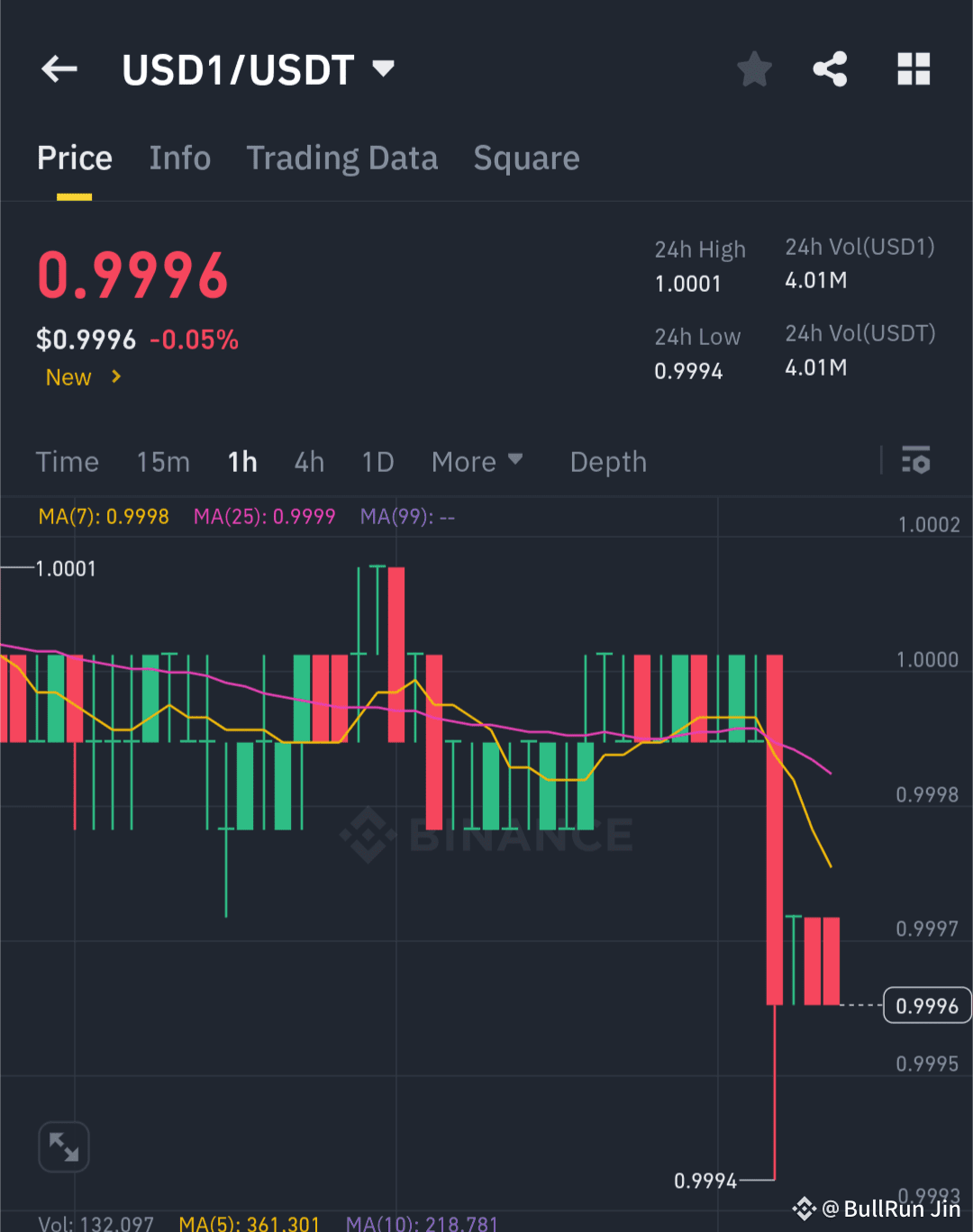Click the 1.0001 high marker on chart
Viewport: 973px width, 1232px height.
(x=65, y=569)
